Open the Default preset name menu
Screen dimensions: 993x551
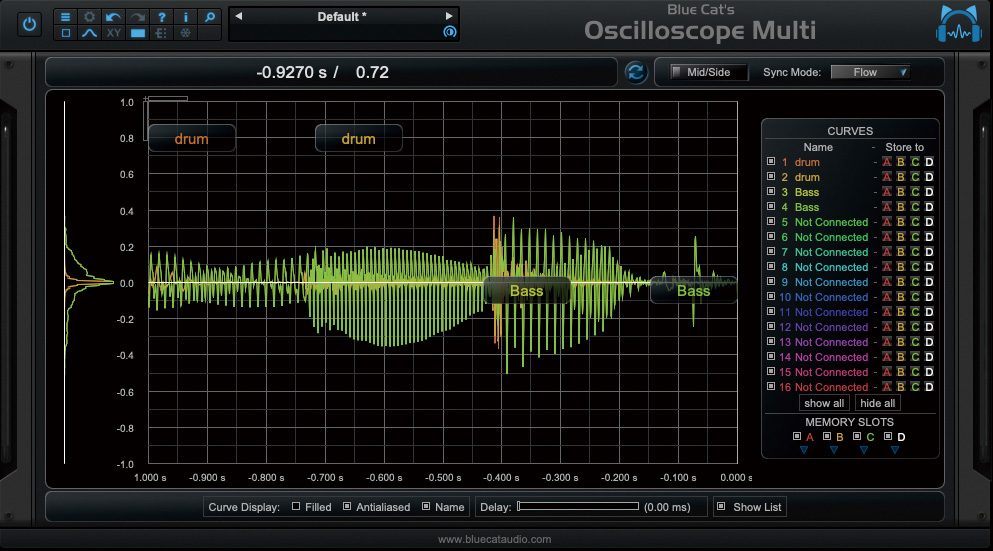(x=342, y=17)
